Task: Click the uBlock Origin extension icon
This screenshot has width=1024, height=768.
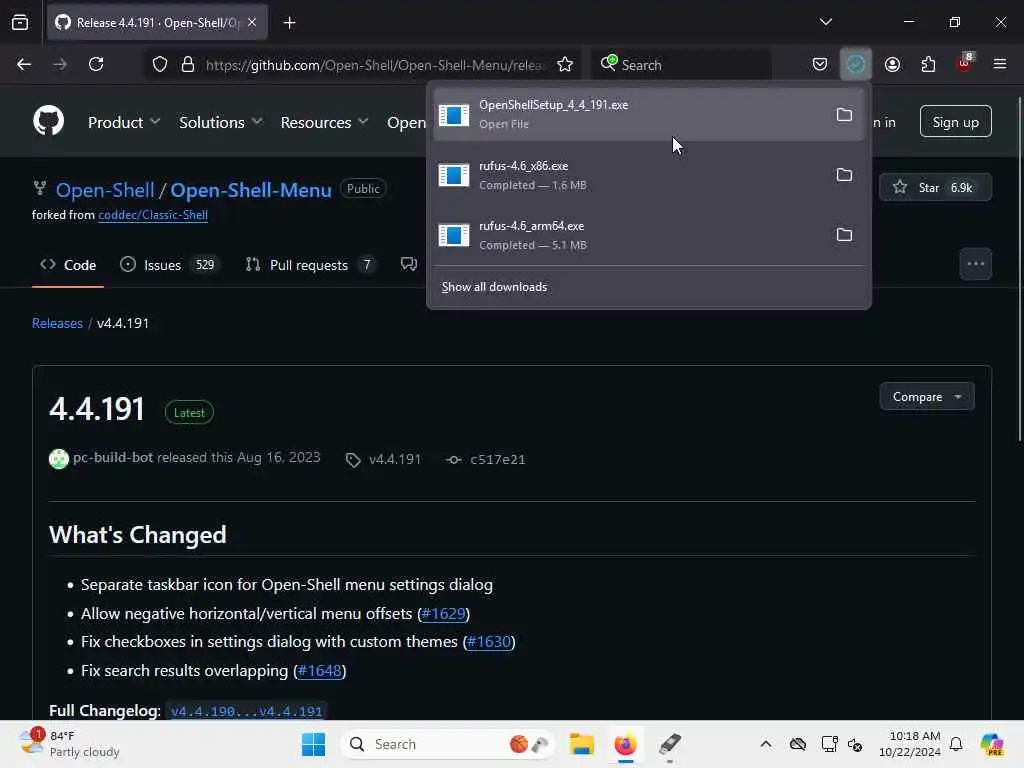Action: [965, 64]
